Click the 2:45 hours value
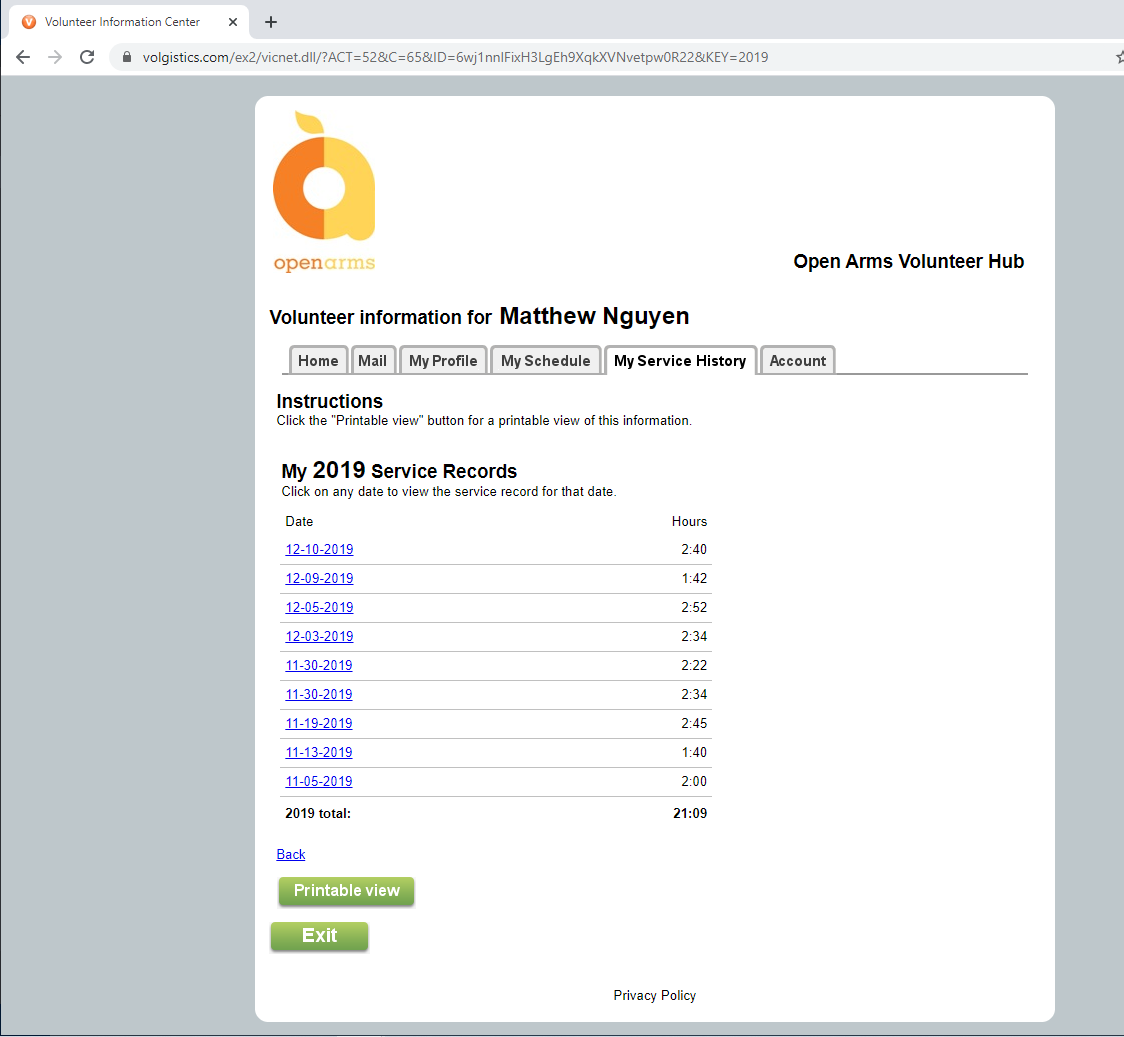 point(694,724)
